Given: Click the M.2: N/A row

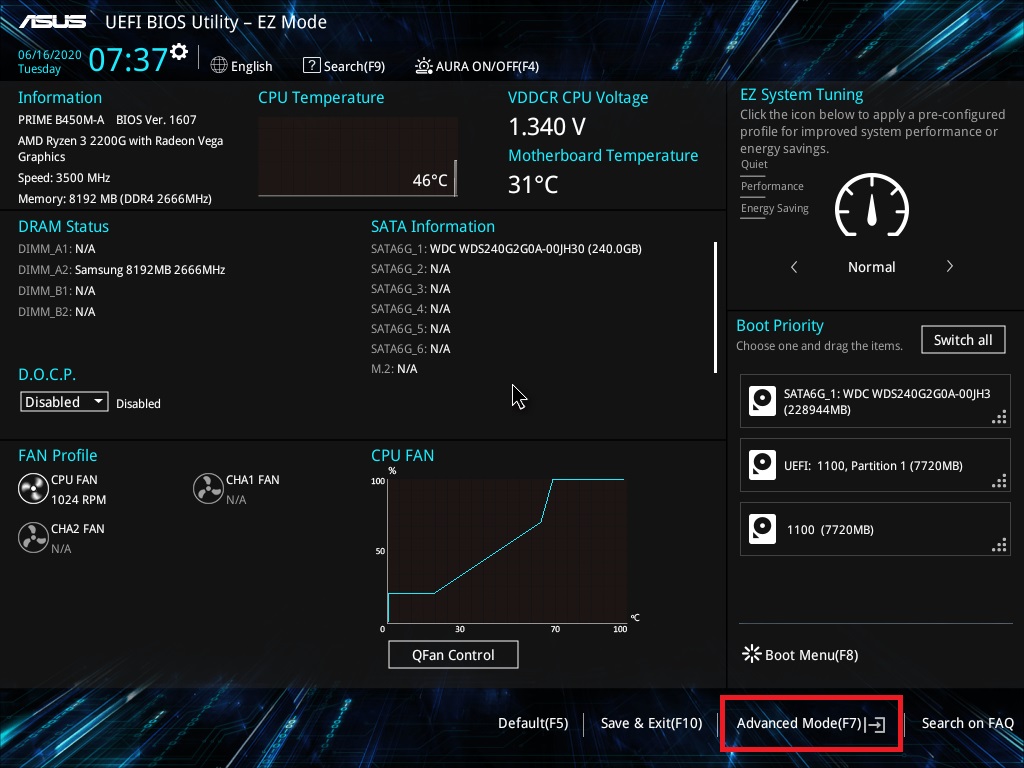Looking at the screenshot, I should coord(394,369).
